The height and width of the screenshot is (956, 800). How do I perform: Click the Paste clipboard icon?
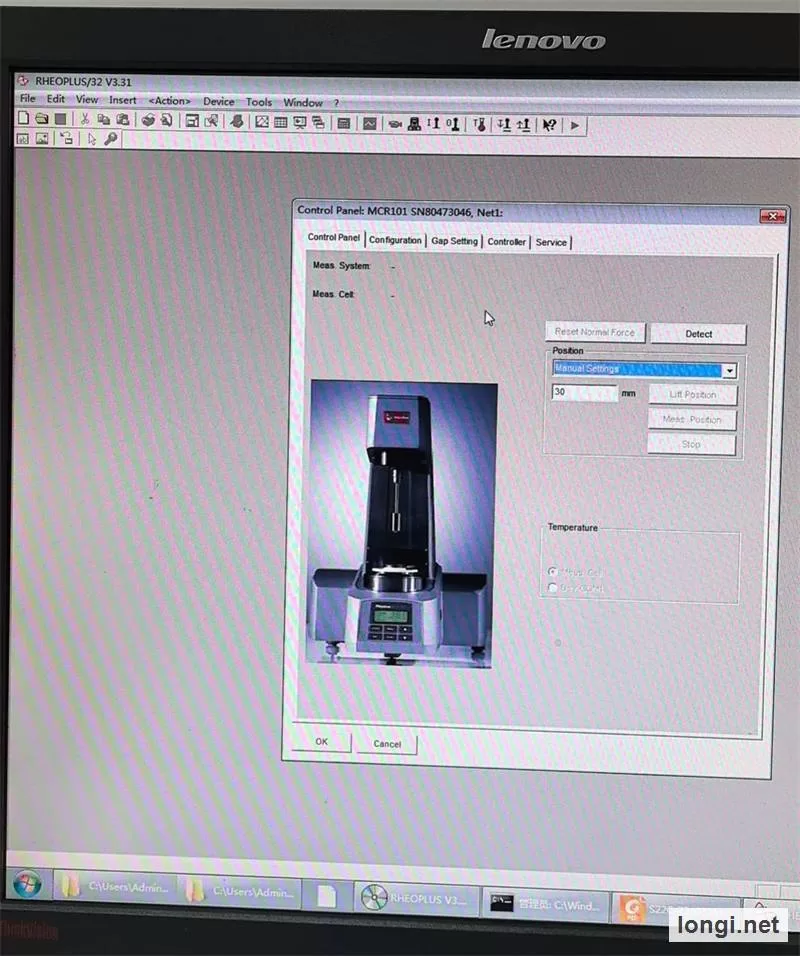(123, 120)
